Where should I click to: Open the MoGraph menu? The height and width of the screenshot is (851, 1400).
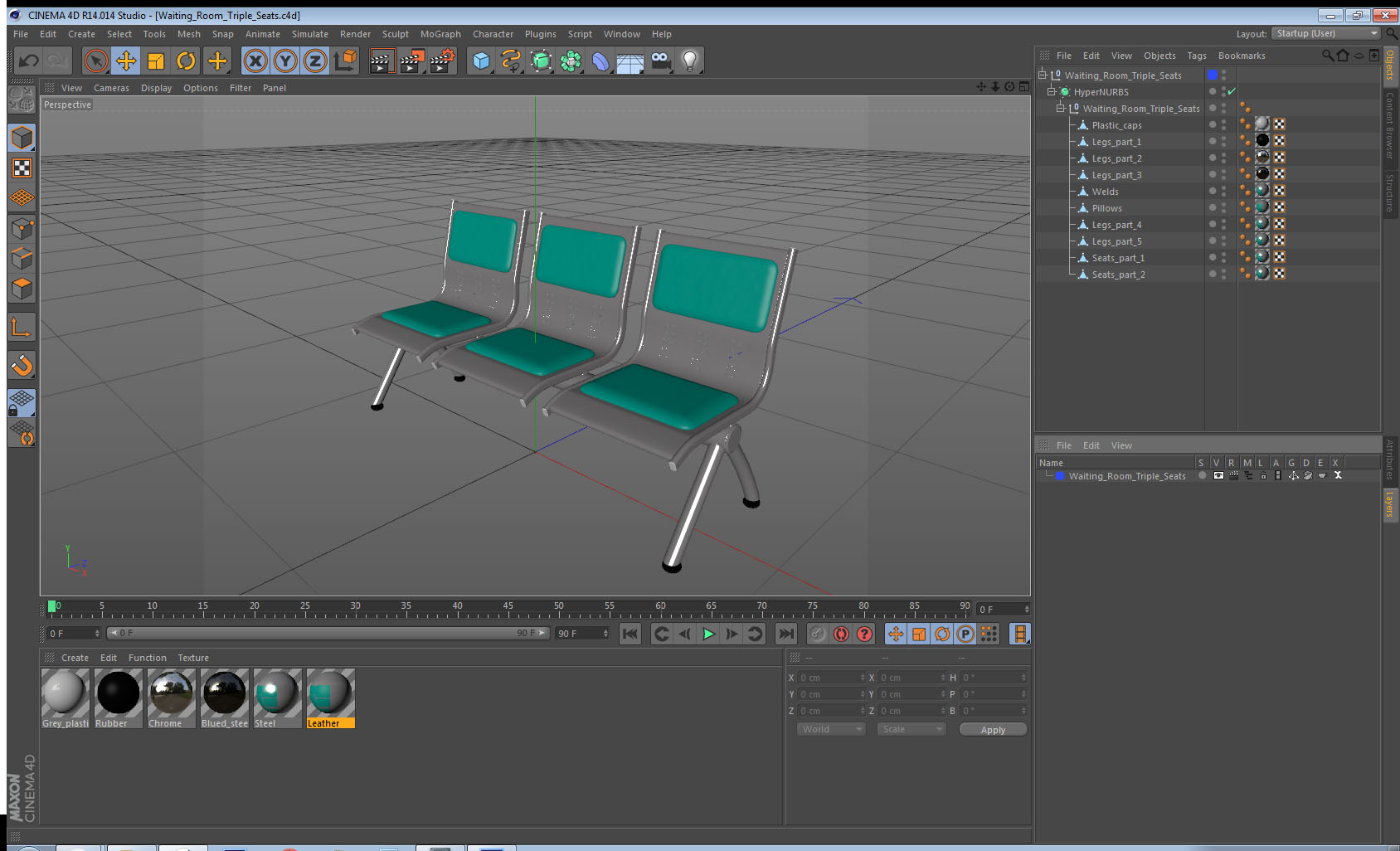pyautogui.click(x=440, y=34)
